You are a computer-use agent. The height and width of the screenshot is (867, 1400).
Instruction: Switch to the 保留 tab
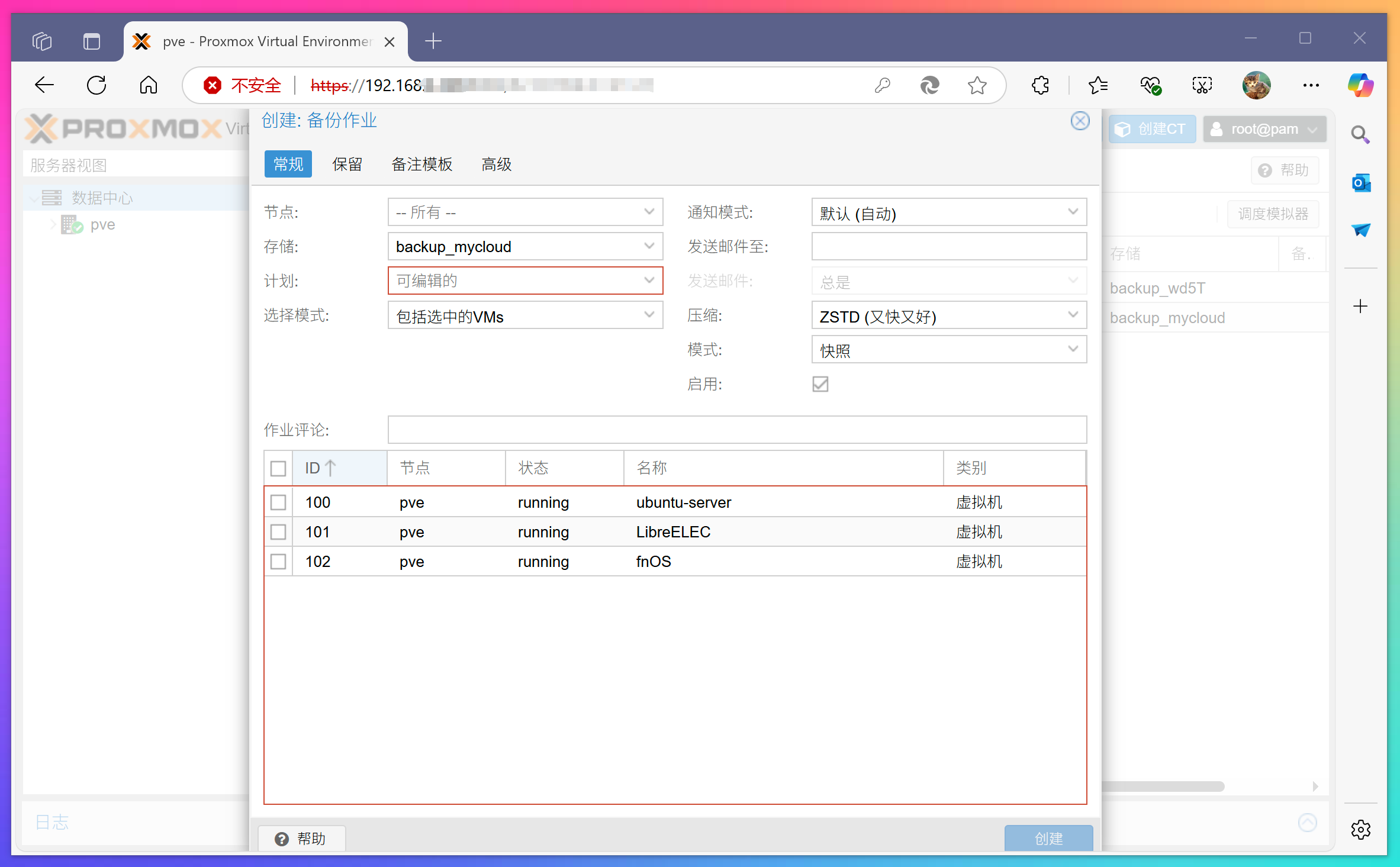(347, 164)
